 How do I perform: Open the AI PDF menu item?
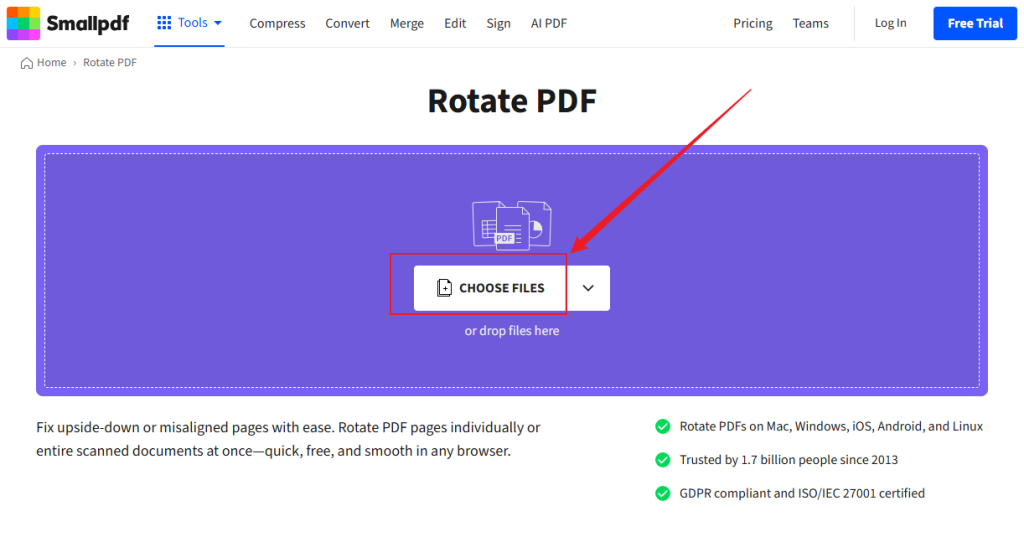549,23
